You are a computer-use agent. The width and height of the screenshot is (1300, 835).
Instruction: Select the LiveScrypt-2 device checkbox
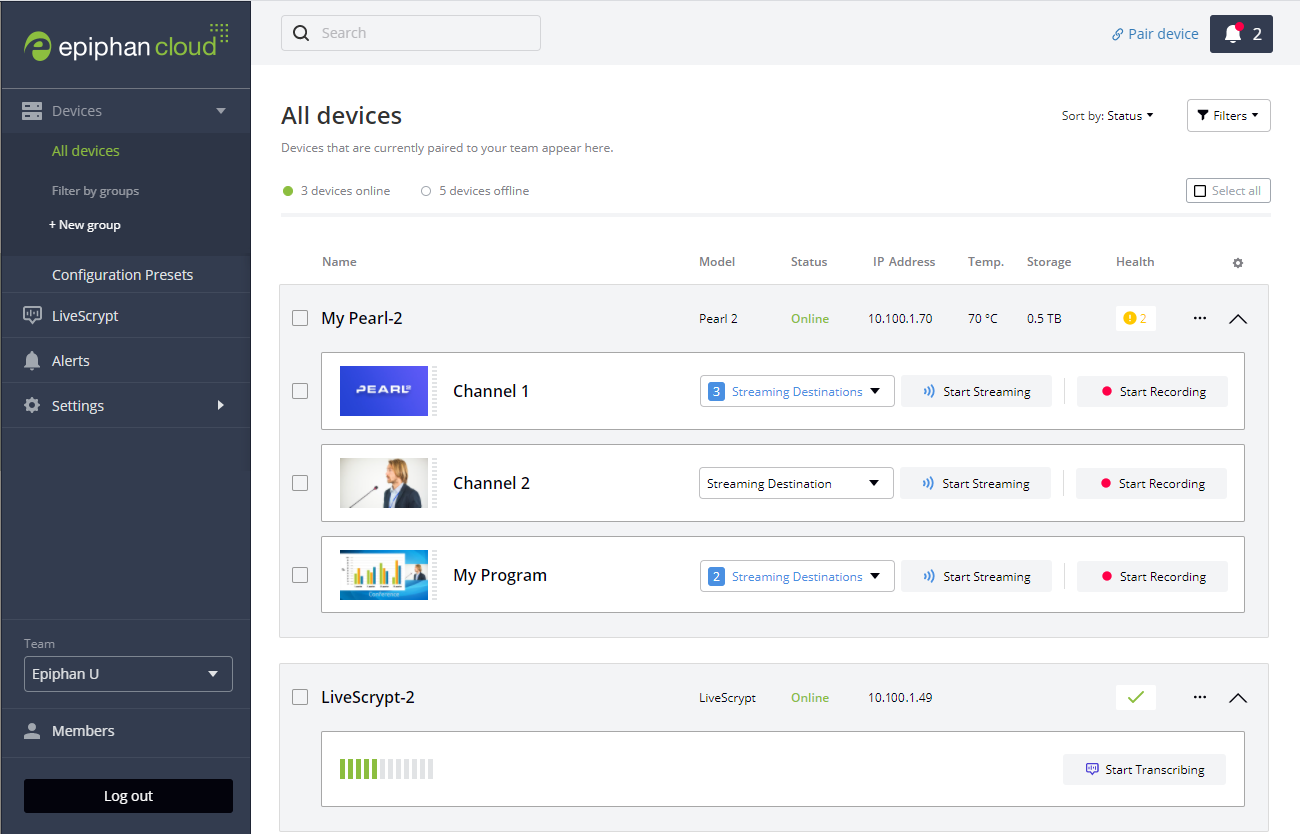[x=300, y=697]
